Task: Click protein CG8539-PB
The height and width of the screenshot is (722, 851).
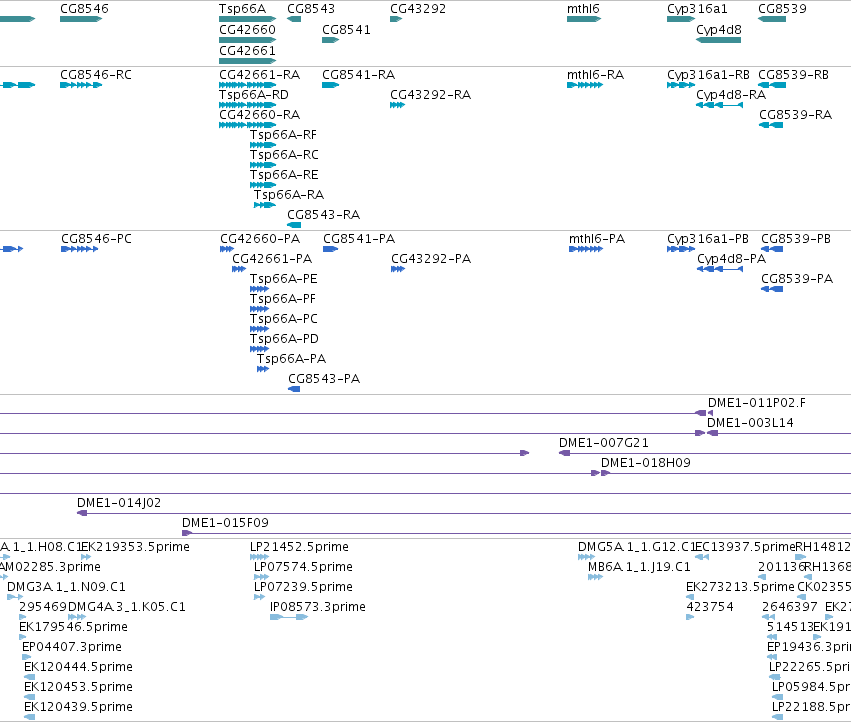Action: 772,249
